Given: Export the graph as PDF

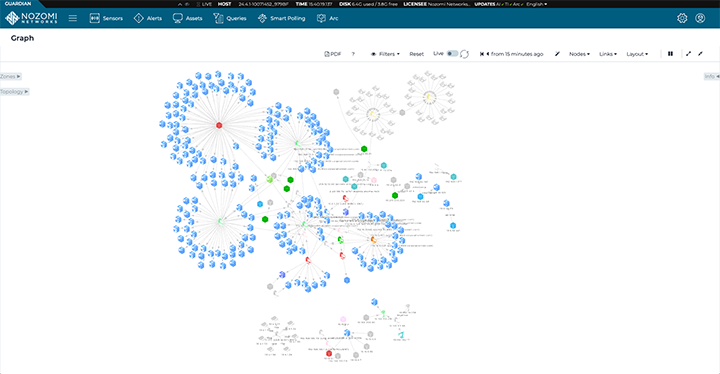Looking at the screenshot, I should (x=332, y=54).
